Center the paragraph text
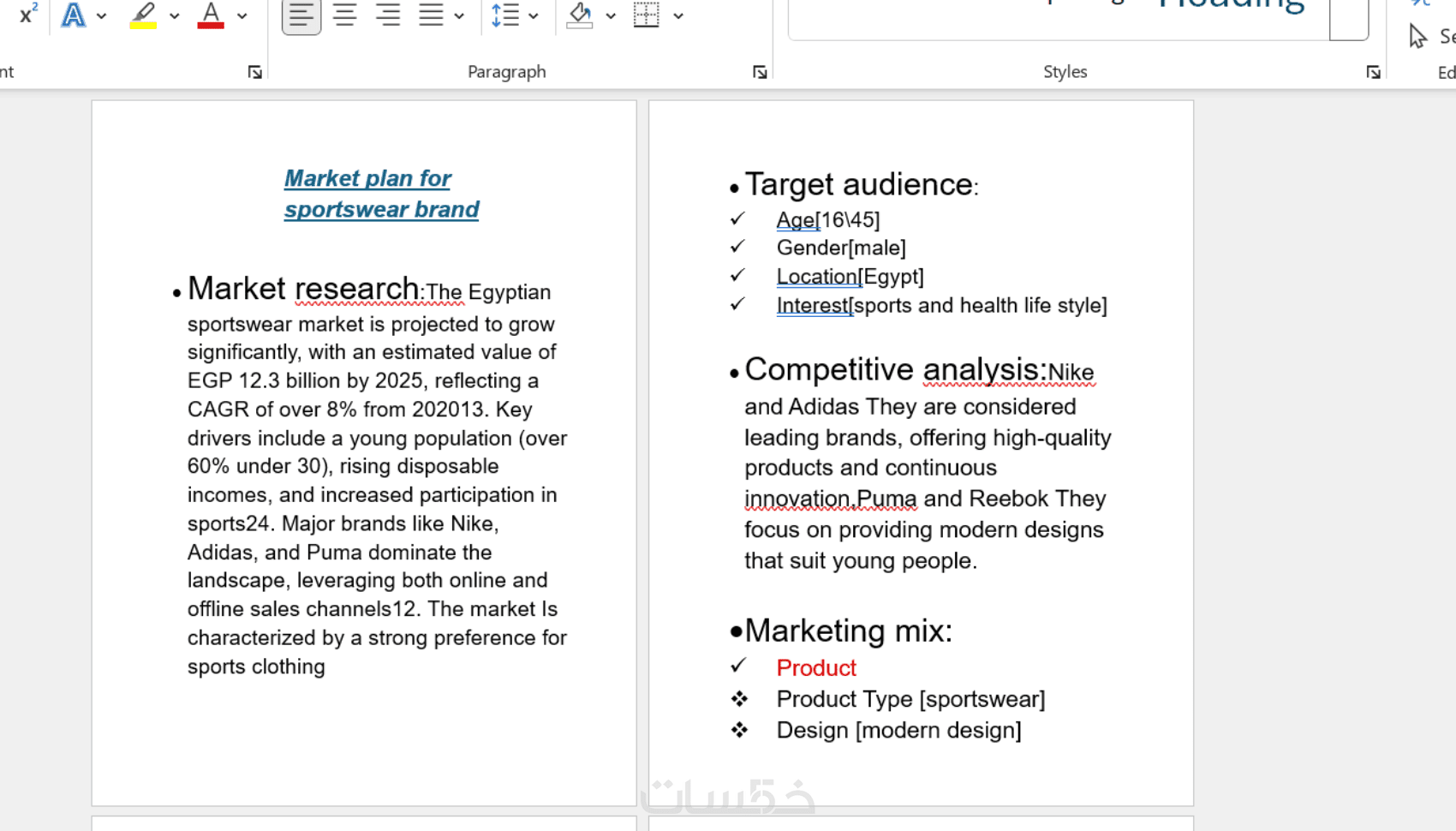 (345, 15)
